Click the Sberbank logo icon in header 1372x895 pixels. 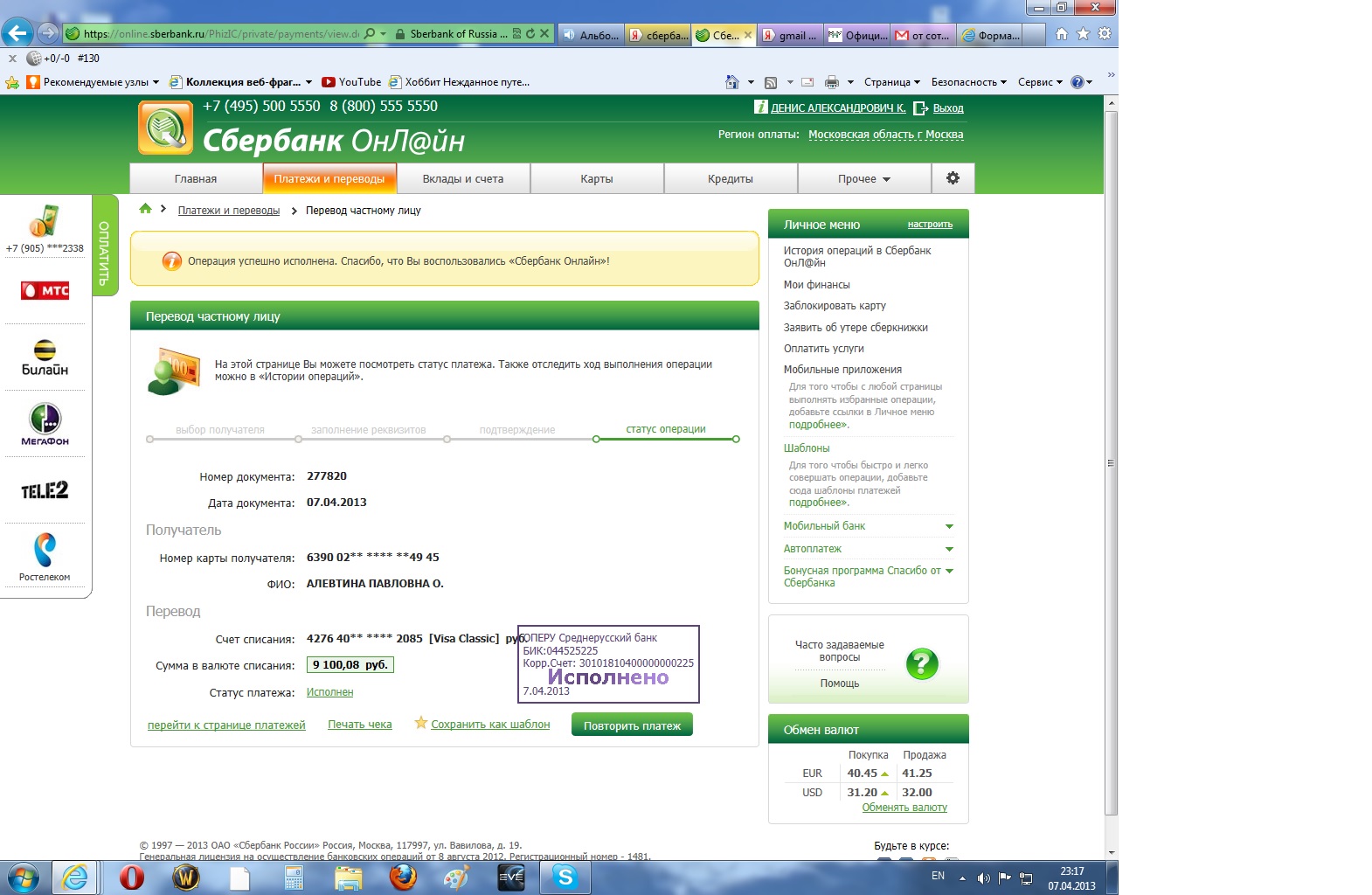[x=165, y=128]
